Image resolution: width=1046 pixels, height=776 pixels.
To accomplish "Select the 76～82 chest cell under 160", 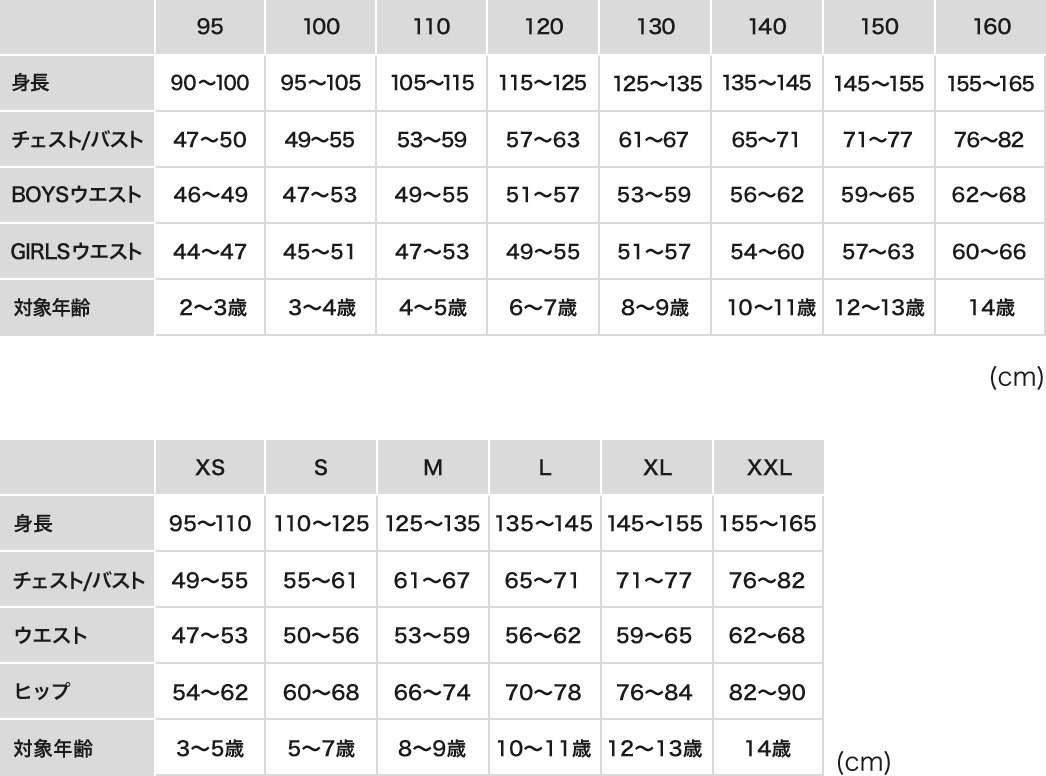I will point(990,139).
